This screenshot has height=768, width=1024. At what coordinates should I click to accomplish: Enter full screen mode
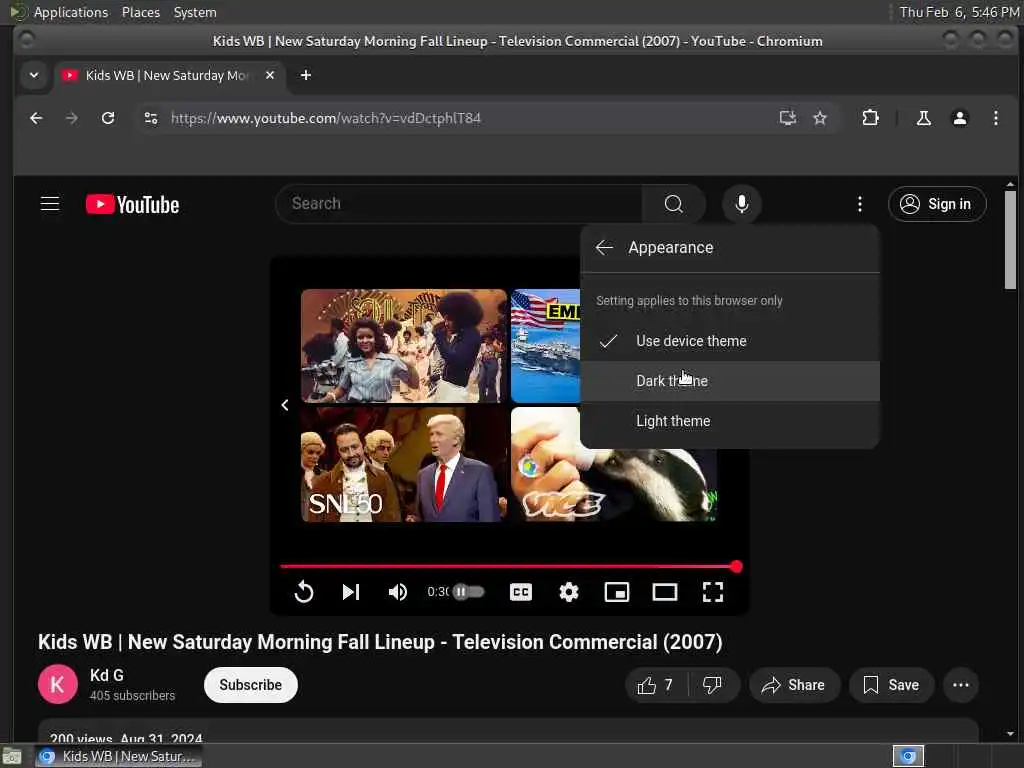712,592
